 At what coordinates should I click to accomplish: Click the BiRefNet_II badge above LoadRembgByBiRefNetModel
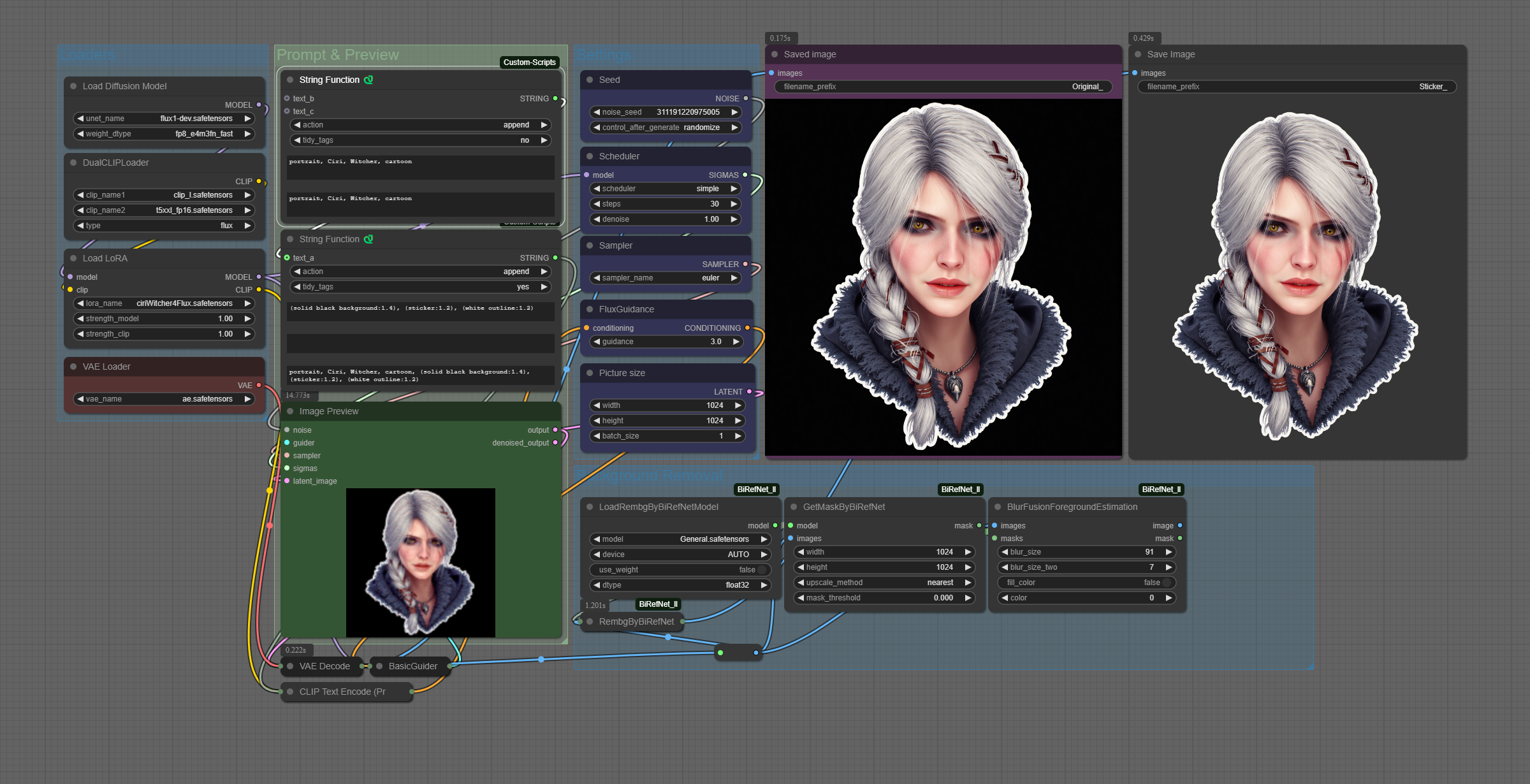pos(756,490)
